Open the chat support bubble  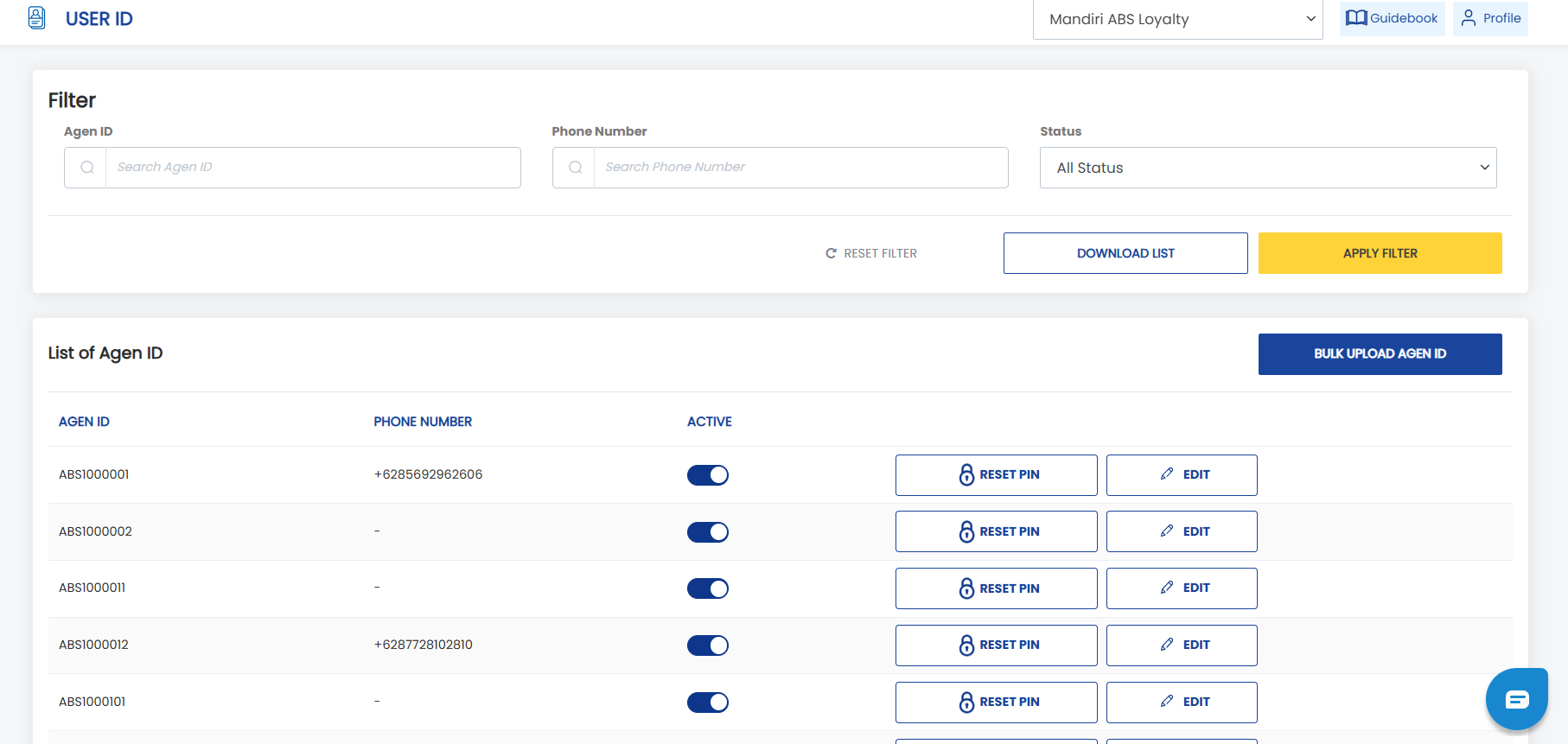[1517, 699]
